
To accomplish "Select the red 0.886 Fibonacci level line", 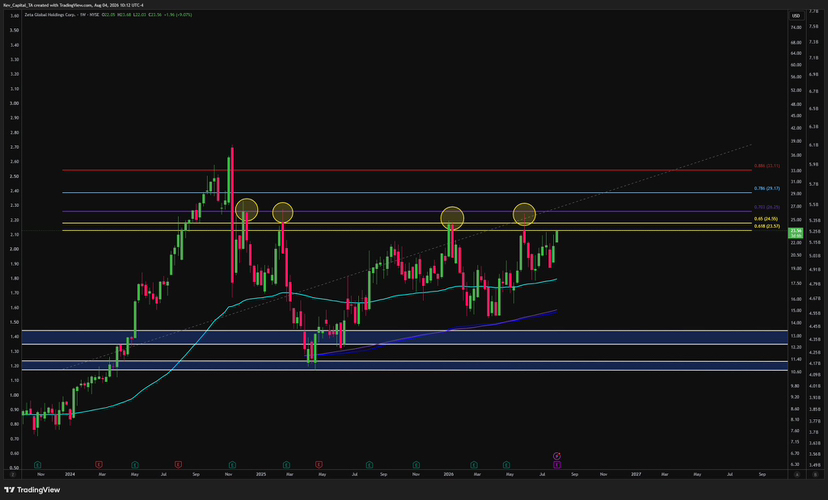I will pos(407,170).
